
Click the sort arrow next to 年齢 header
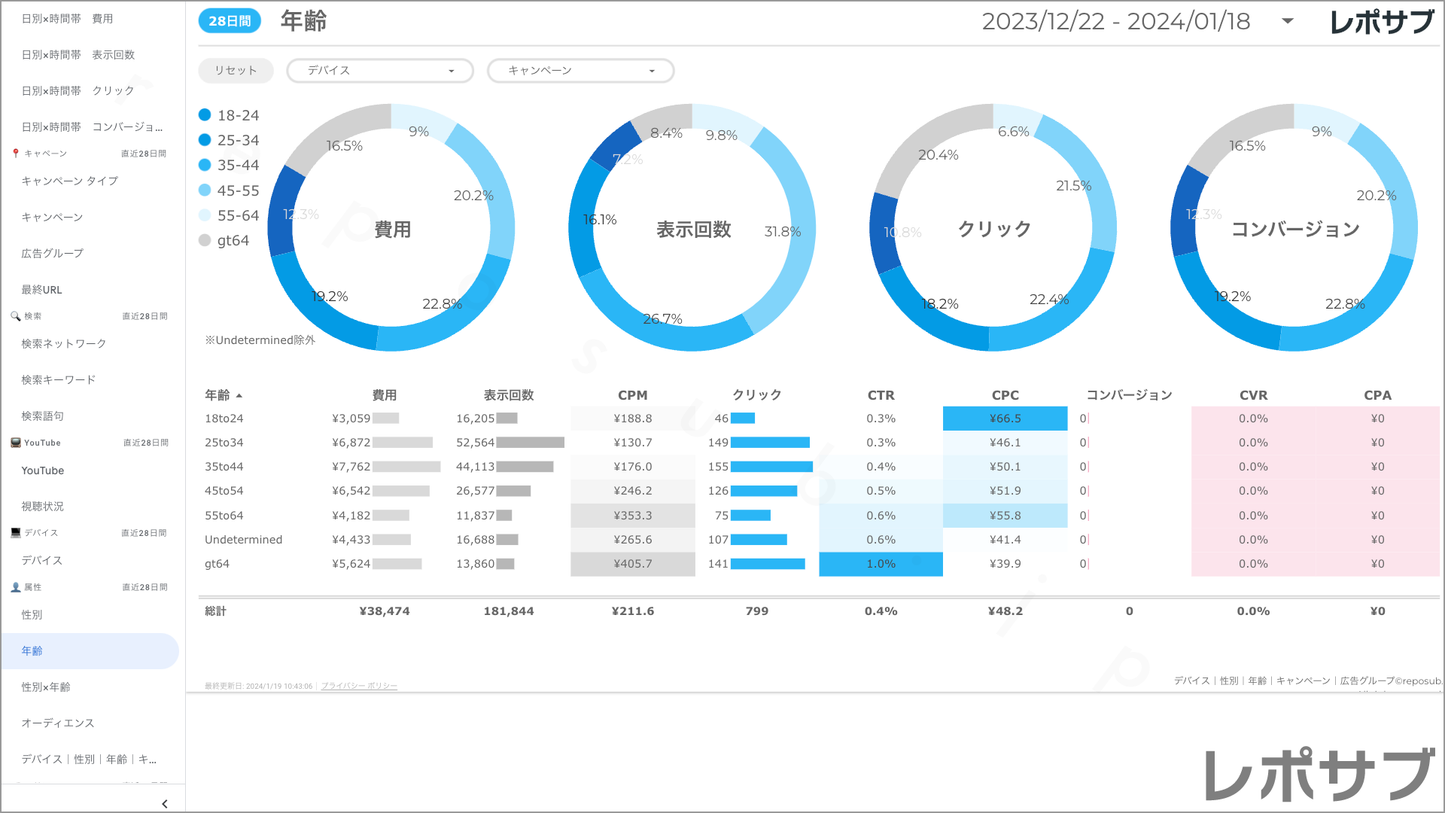239,396
